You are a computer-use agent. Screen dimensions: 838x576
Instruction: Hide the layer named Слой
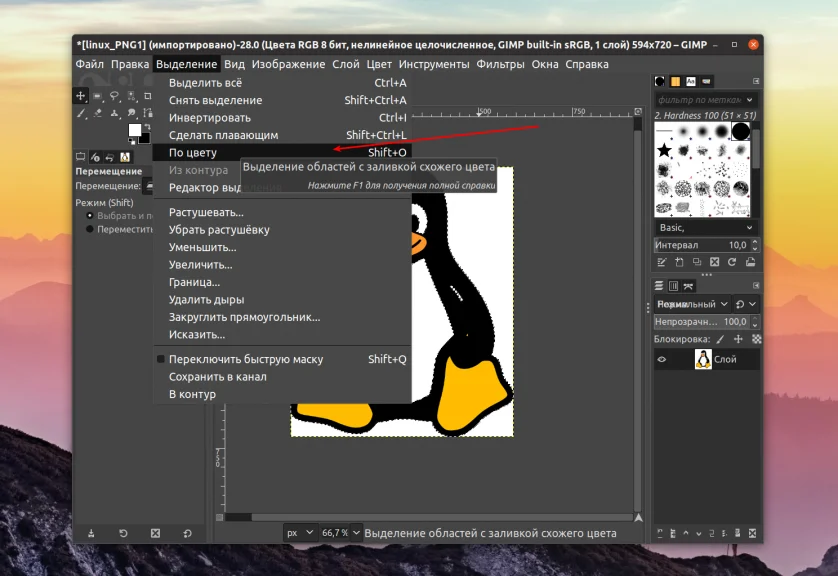(661, 359)
